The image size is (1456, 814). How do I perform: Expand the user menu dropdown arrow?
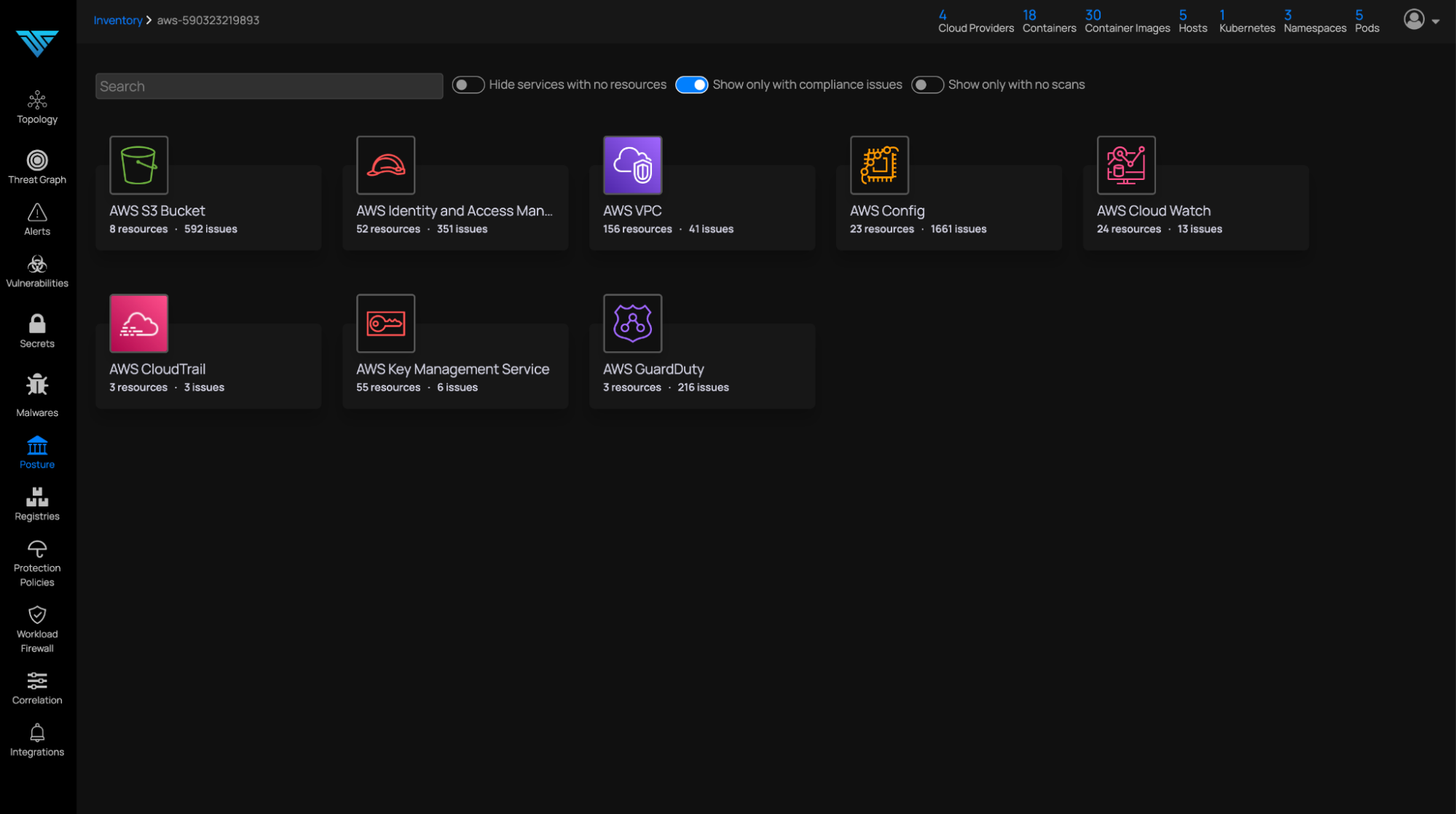point(1436,21)
